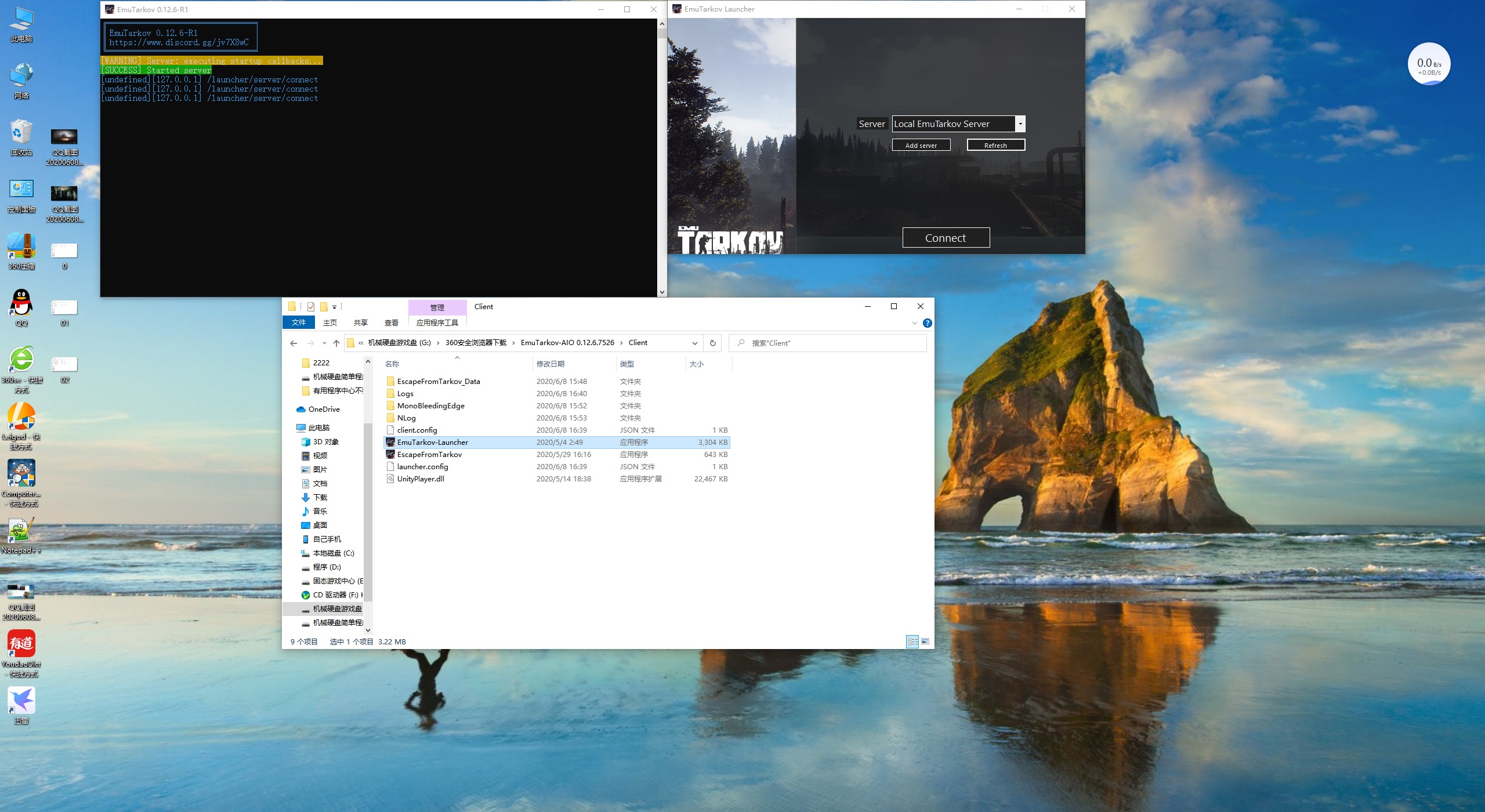Open the 主页 ribbon tab
Image resolution: width=1485 pixels, height=812 pixels.
(330, 322)
